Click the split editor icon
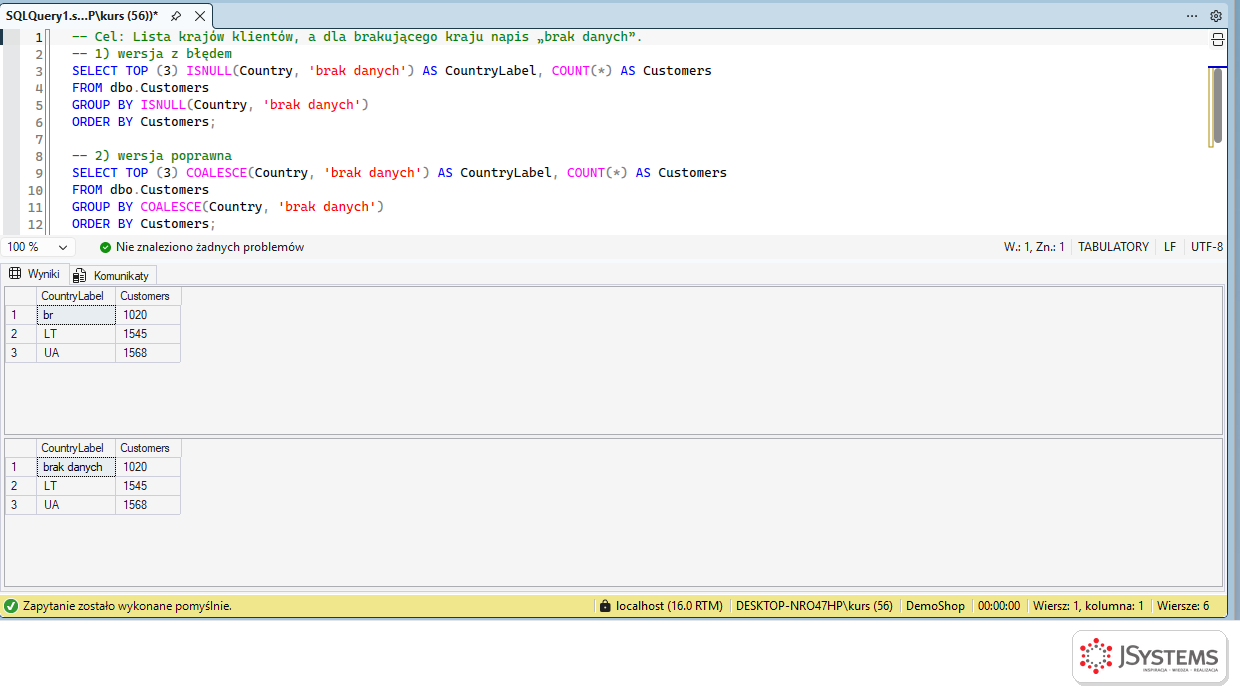Image resolution: width=1240 pixels, height=692 pixels. click(x=1217, y=40)
